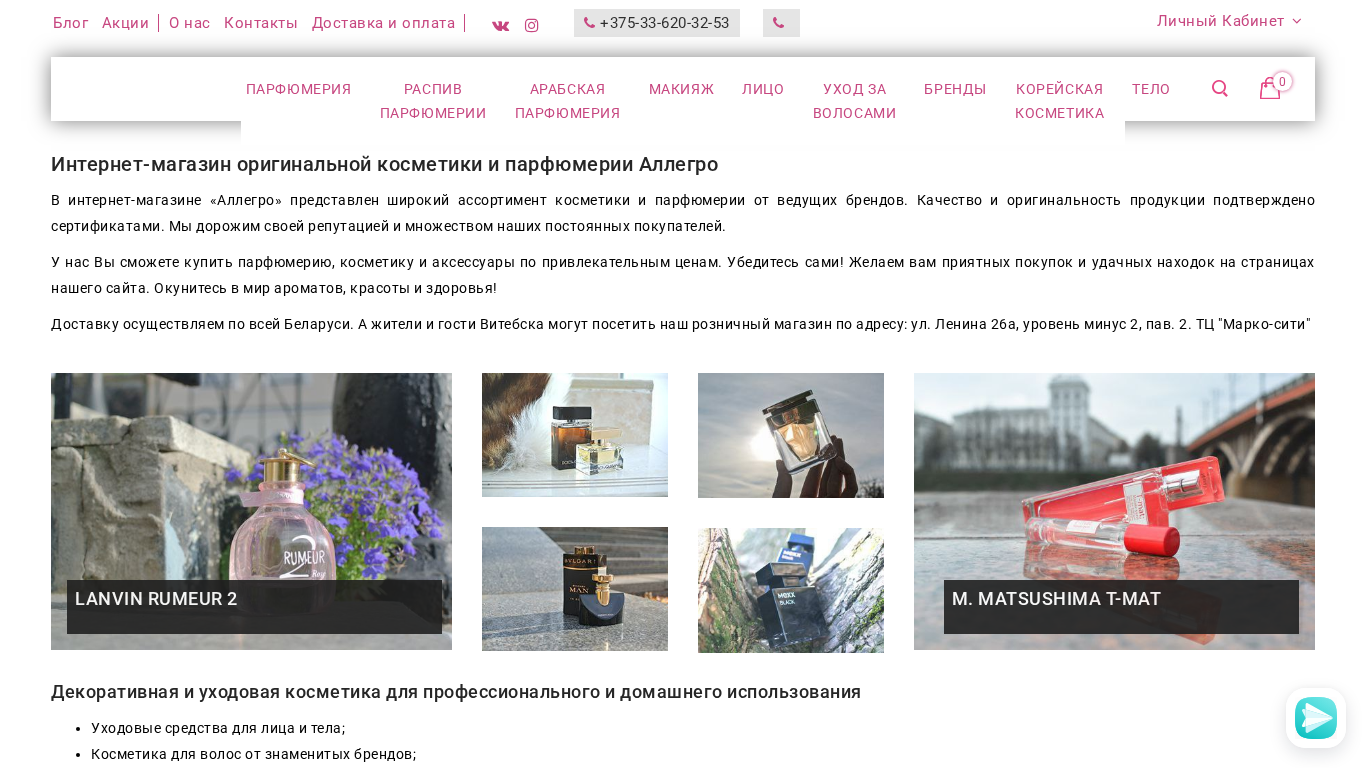The image size is (1366, 768).
Task: Click the second phone icon button
Action: (x=781, y=23)
